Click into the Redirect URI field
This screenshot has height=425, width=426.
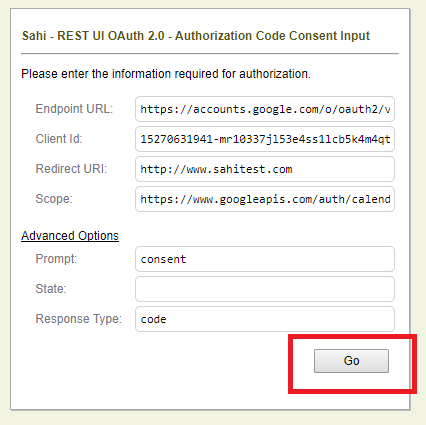click(x=265, y=169)
